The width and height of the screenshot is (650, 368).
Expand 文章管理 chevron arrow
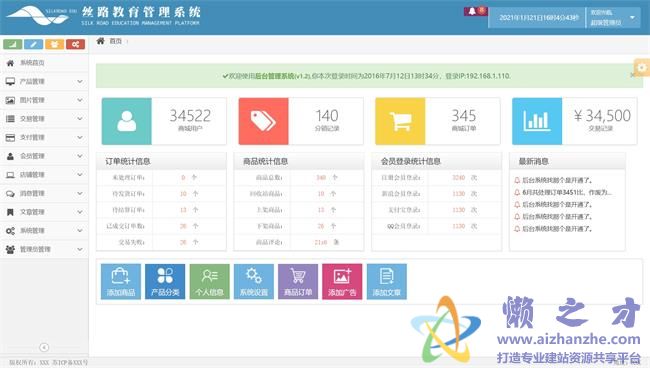pos(80,212)
